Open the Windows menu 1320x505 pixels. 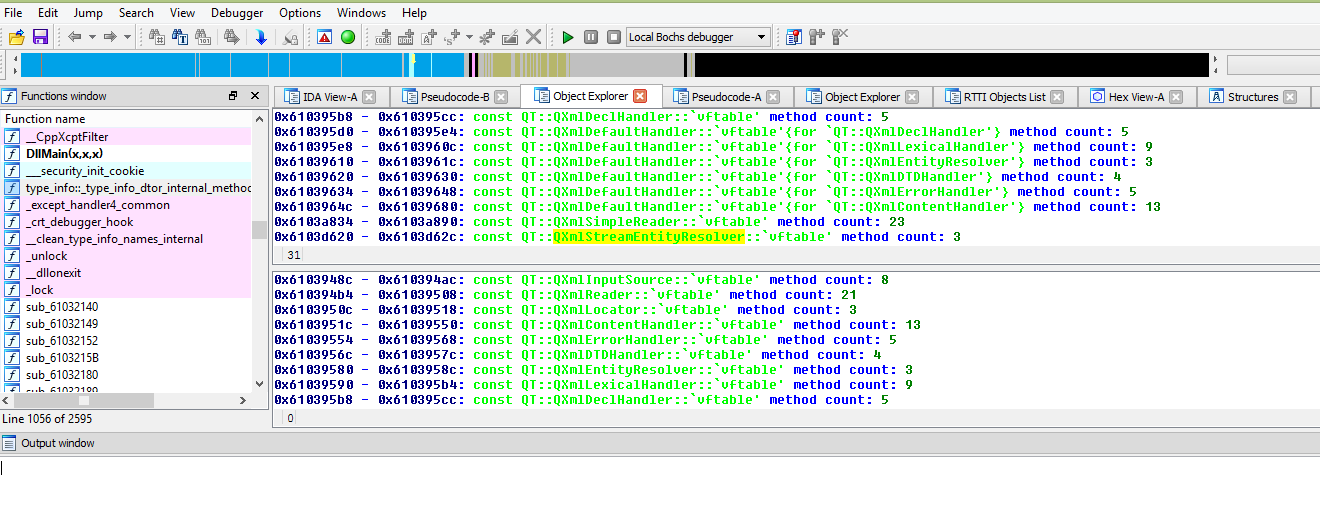click(x=361, y=13)
